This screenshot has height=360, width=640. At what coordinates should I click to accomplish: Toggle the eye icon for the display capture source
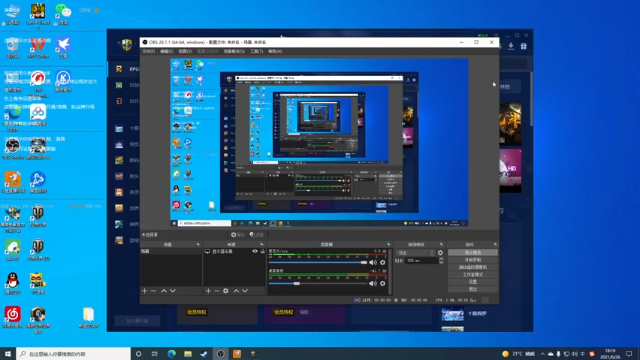[255, 251]
